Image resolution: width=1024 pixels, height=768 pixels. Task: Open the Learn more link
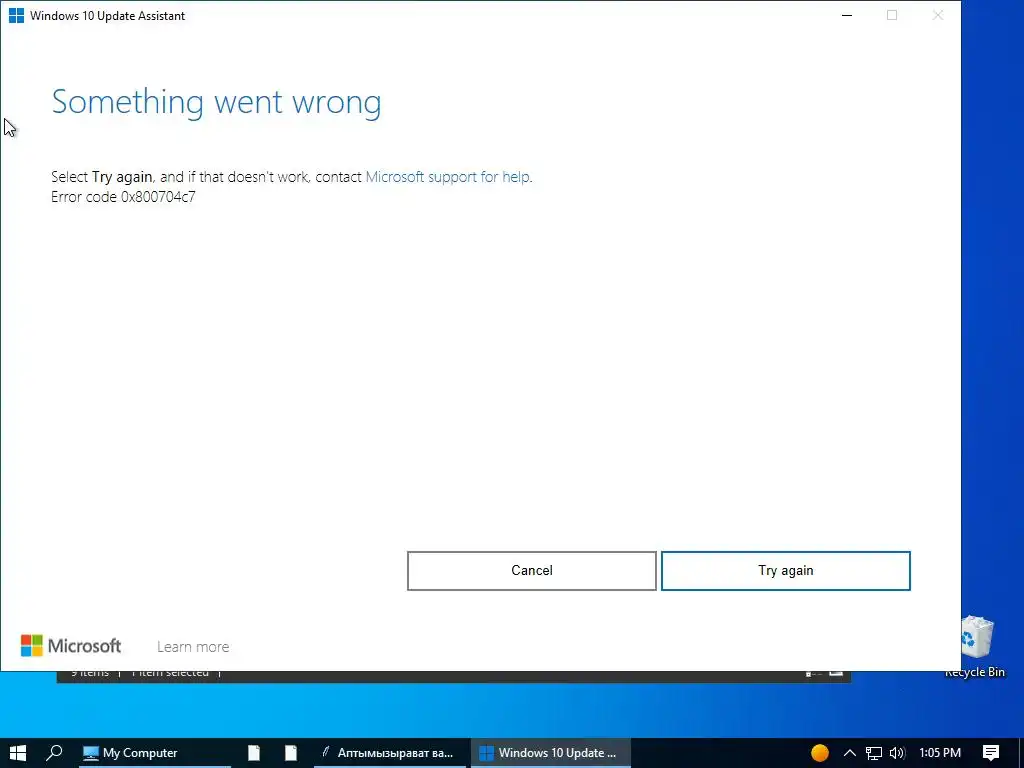(x=193, y=647)
